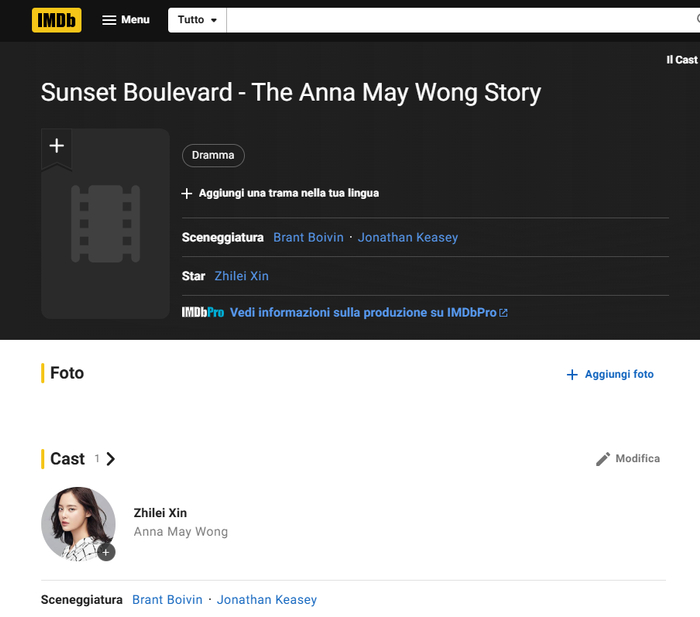Screen dimensions: 700x617
Task: Open Vedi informazioni sulla produzione su IMDbPro
Action: coord(368,313)
